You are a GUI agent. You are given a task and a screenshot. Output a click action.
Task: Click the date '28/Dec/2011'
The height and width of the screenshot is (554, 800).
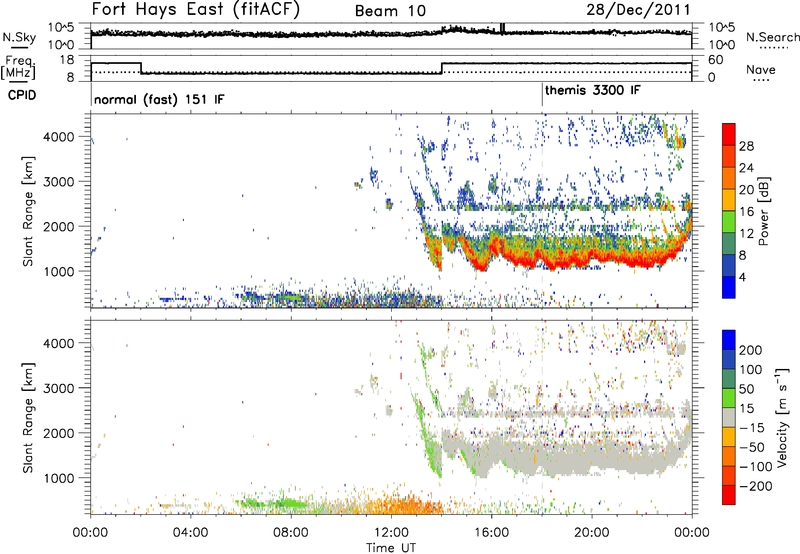(638, 9)
